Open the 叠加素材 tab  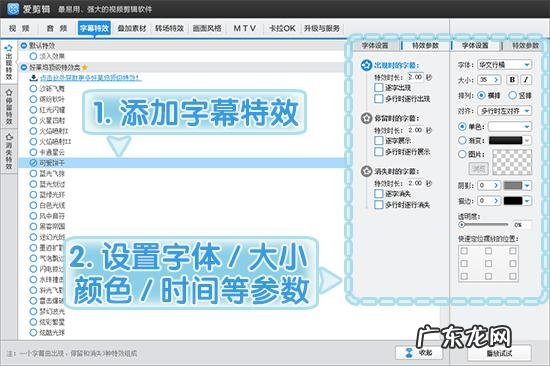[x=132, y=28]
